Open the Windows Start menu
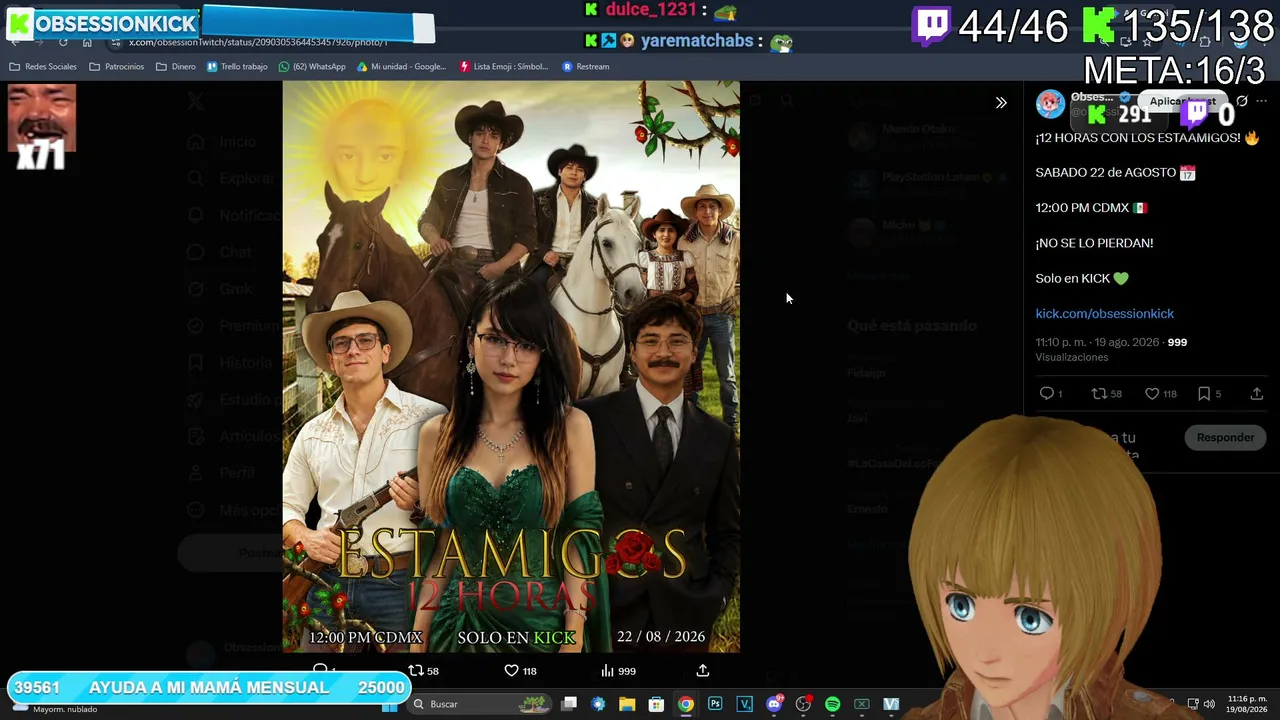This screenshot has width=1280, height=720. point(390,704)
